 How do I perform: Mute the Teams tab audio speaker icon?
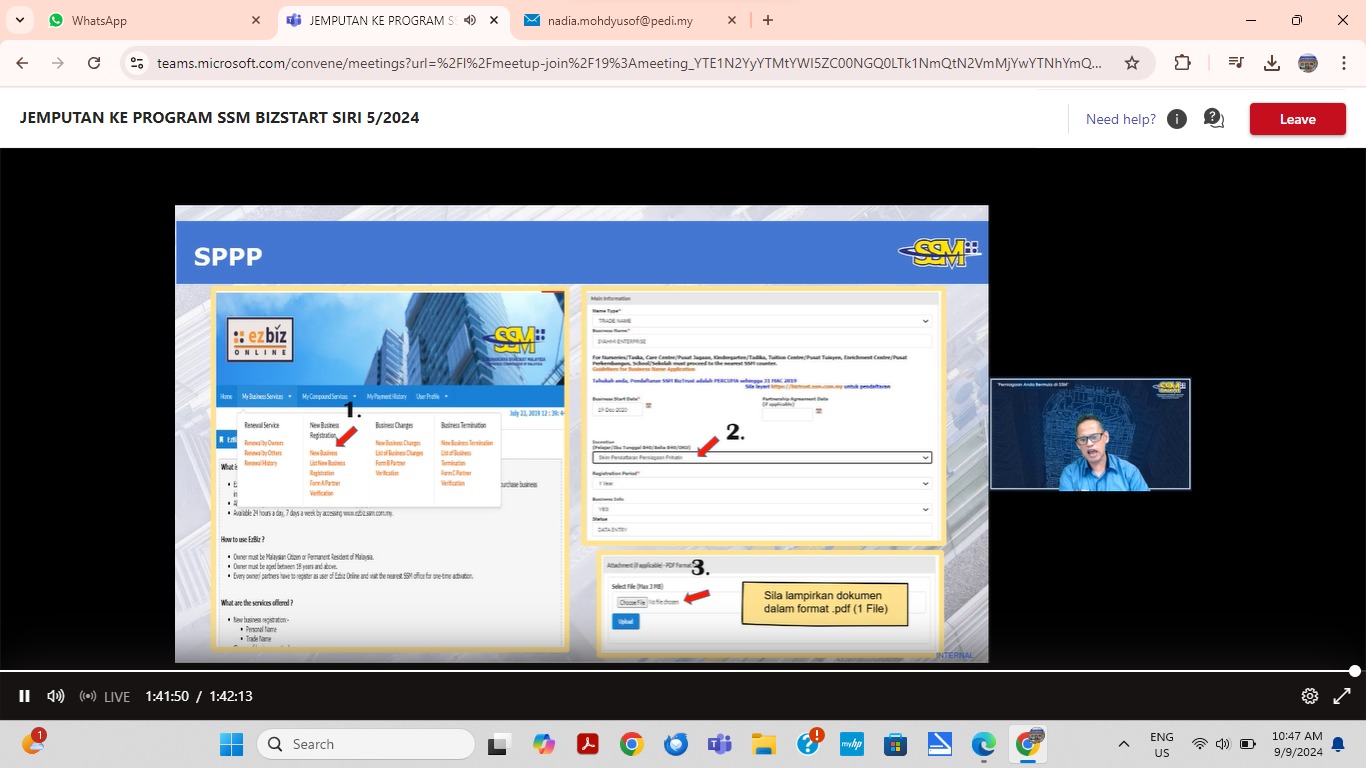pyautogui.click(x=470, y=20)
